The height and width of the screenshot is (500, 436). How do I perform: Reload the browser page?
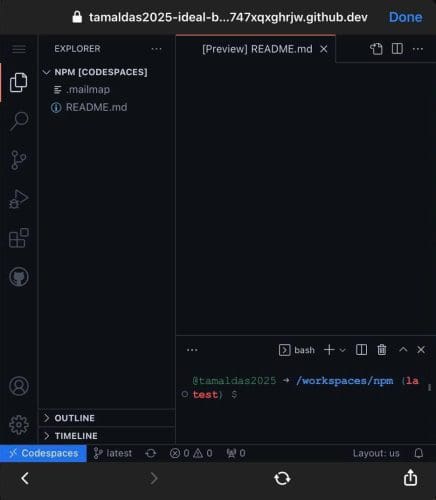(x=282, y=479)
